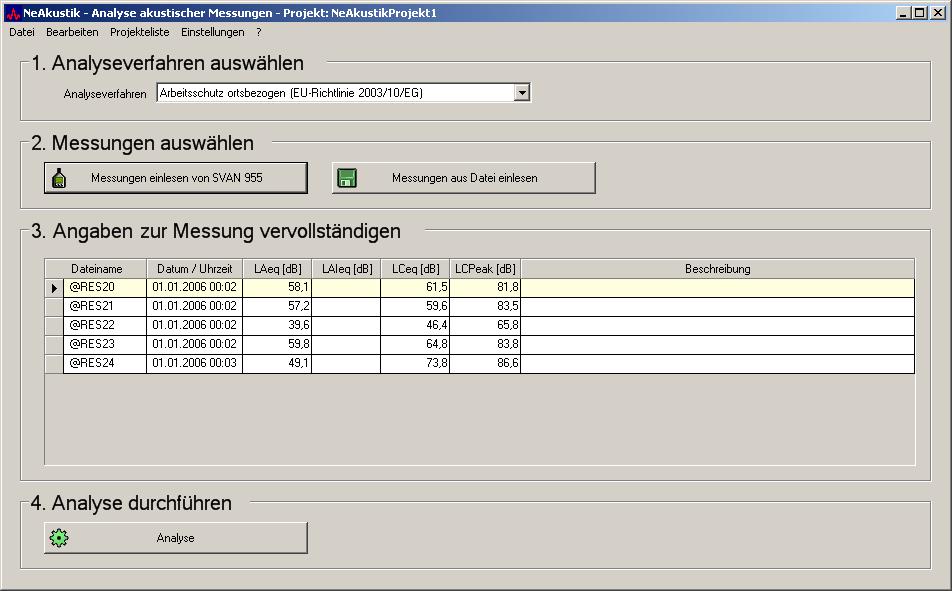Open the Einstellungen menu
Image resolution: width=952 pixels, height=591 pixels.
point(212,32)
